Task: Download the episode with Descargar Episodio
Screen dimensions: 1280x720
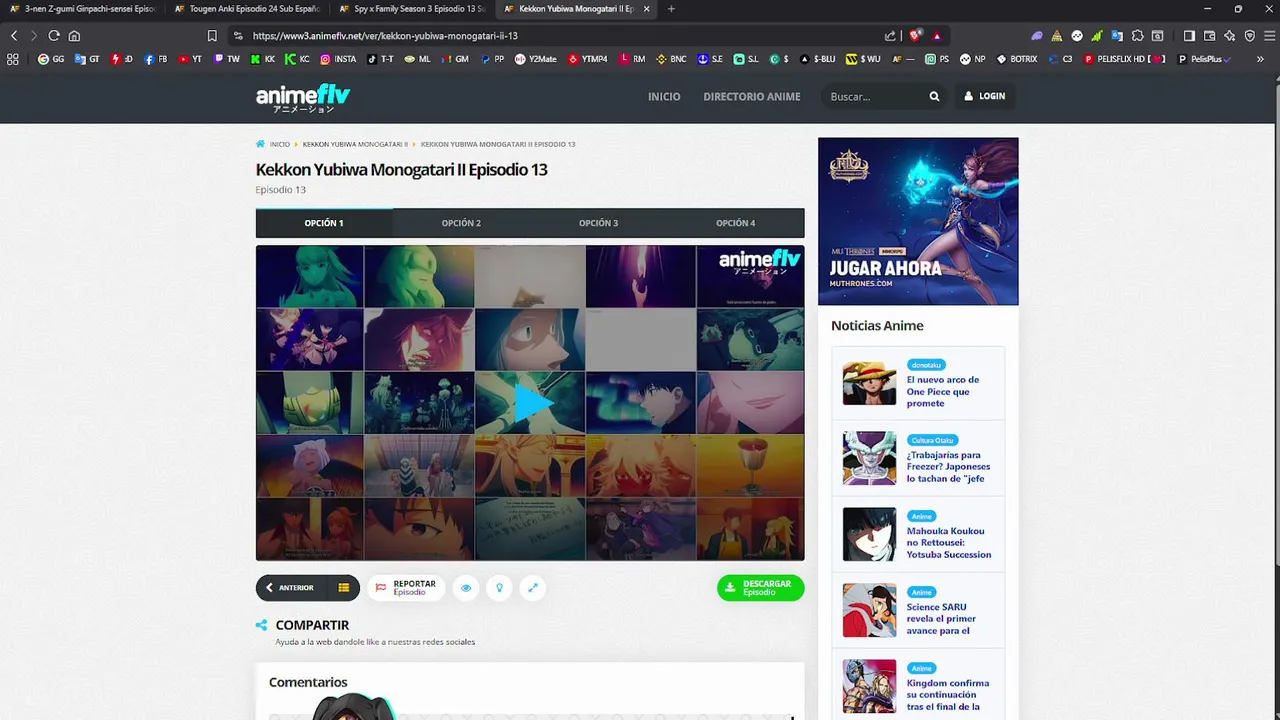Action: [x=760, y=588]
